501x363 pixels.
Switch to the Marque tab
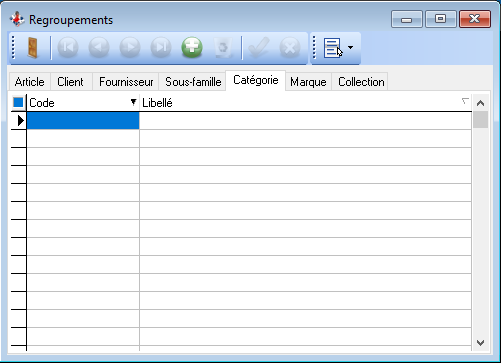pos(308,82)
